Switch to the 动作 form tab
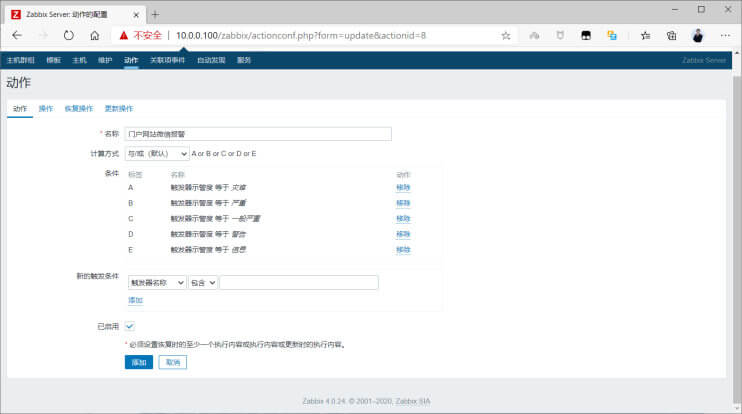 point(20,108)
